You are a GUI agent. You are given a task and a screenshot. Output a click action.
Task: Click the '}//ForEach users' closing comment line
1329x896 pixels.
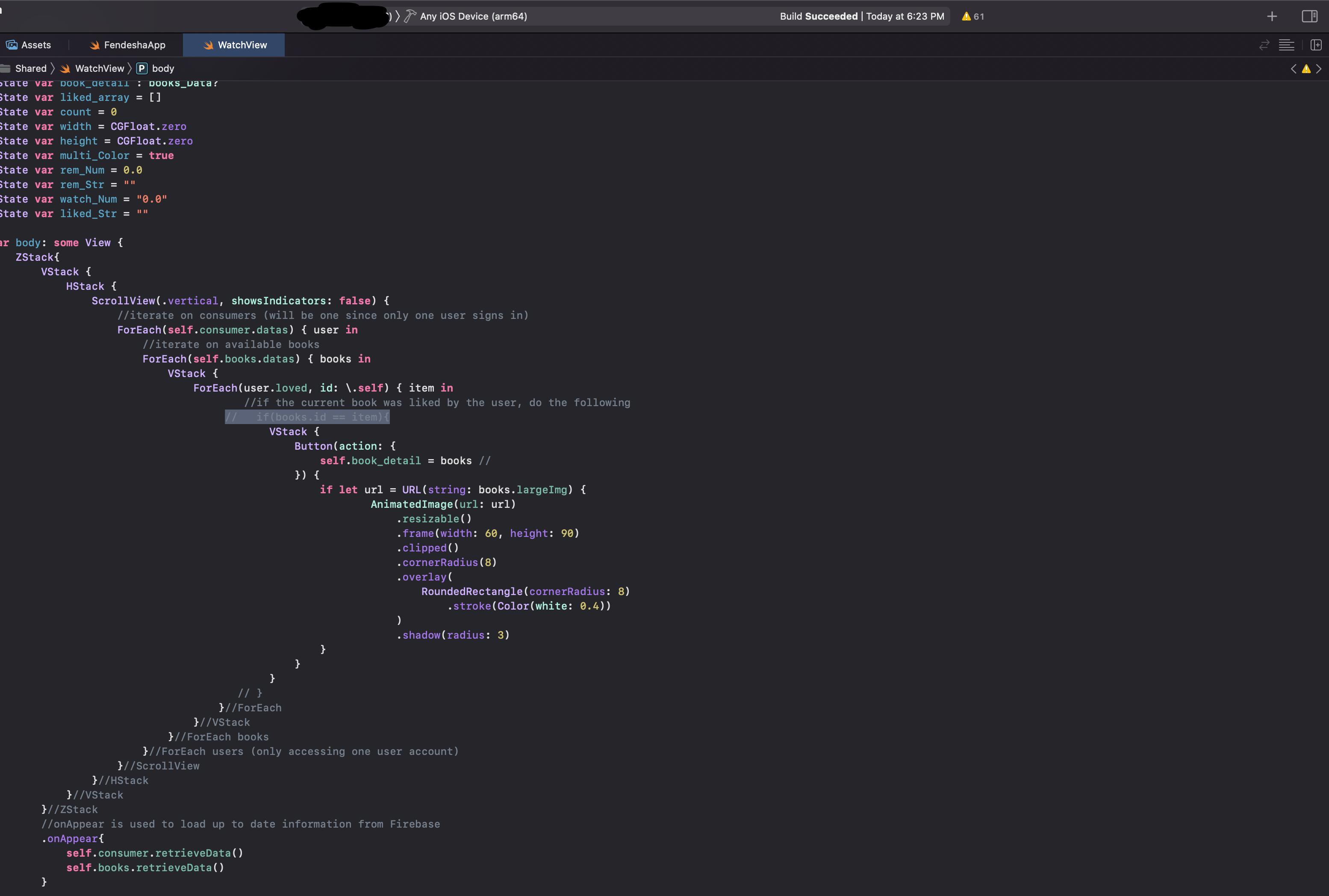[x=301, y=752]
